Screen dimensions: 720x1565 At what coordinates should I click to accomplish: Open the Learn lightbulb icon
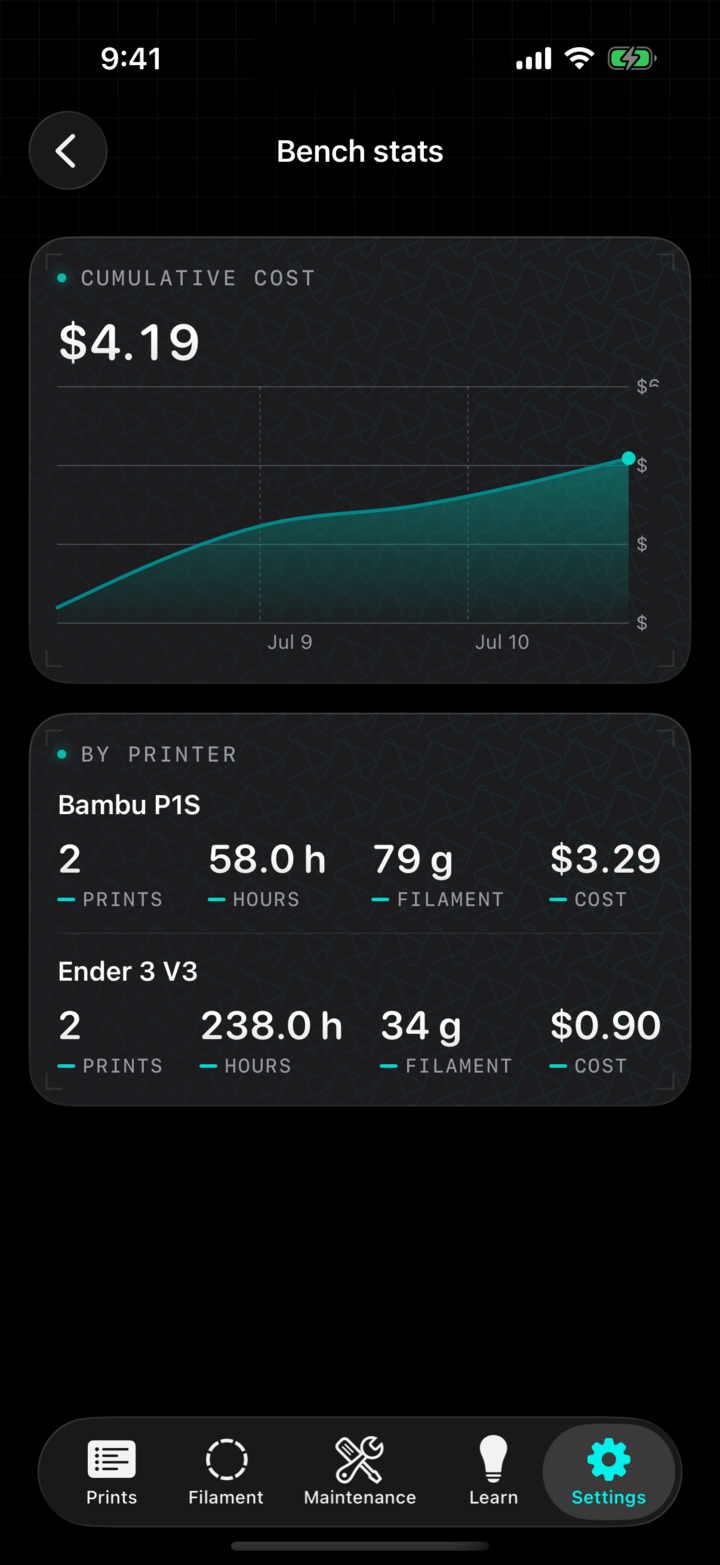[493, 1458]
